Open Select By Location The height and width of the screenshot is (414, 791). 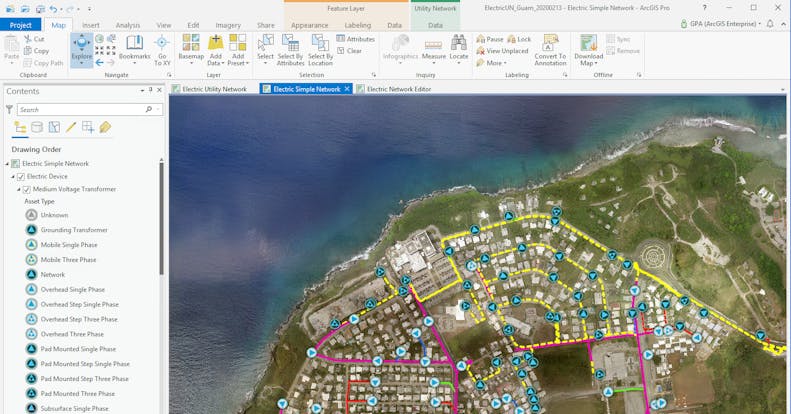pos(320,49)
